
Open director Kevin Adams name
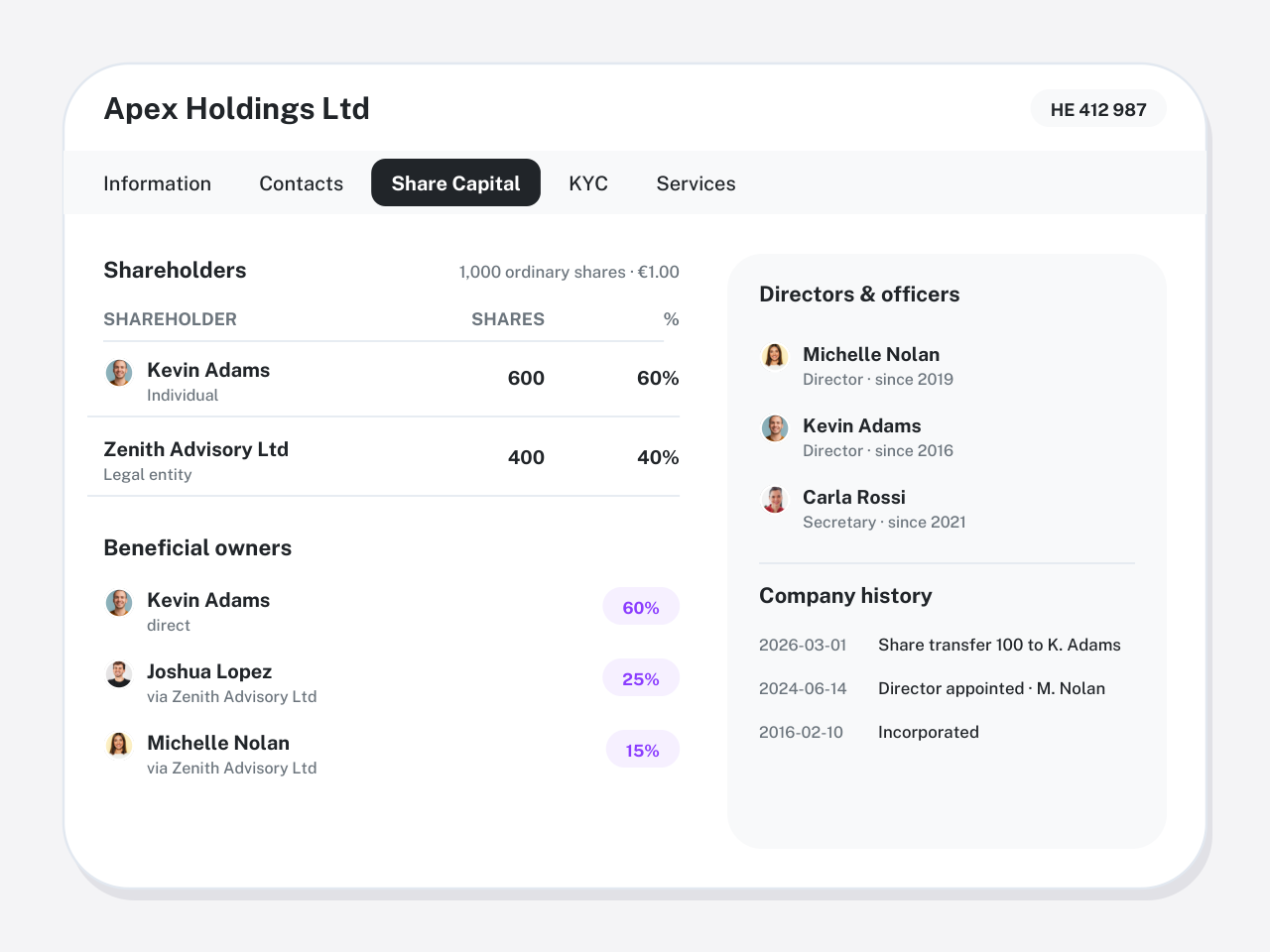pos(862,425)
